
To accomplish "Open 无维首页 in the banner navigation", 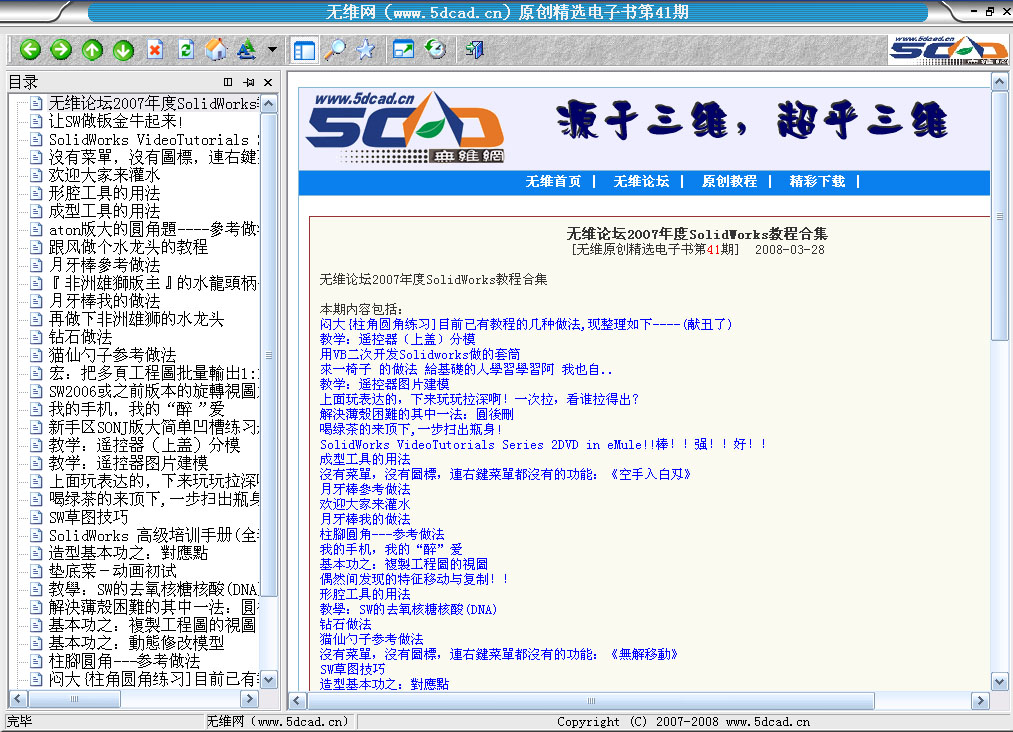I will click(x=553, y=182).
